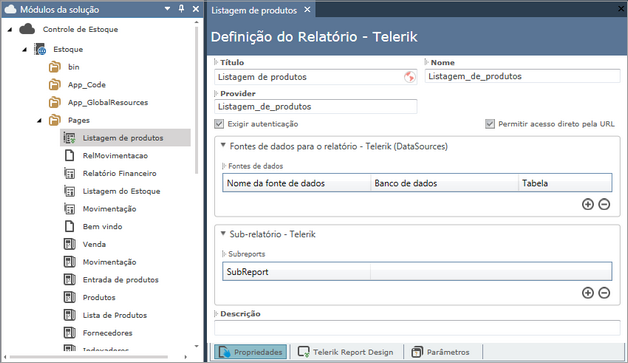Close the Listagem de produtos tab
This screenshot has height=363, width=628.
pyautogui.click(x=307, y=10)
